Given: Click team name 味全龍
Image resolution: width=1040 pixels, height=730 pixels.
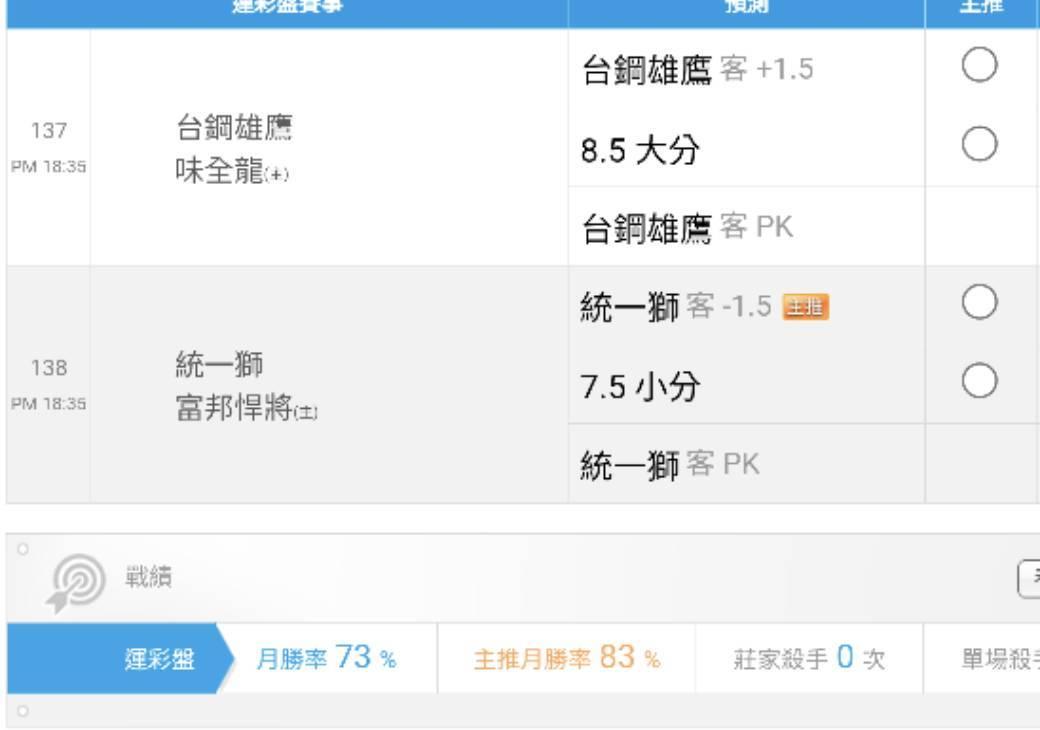Looking at the screenshot, I should tap(220, 170).
